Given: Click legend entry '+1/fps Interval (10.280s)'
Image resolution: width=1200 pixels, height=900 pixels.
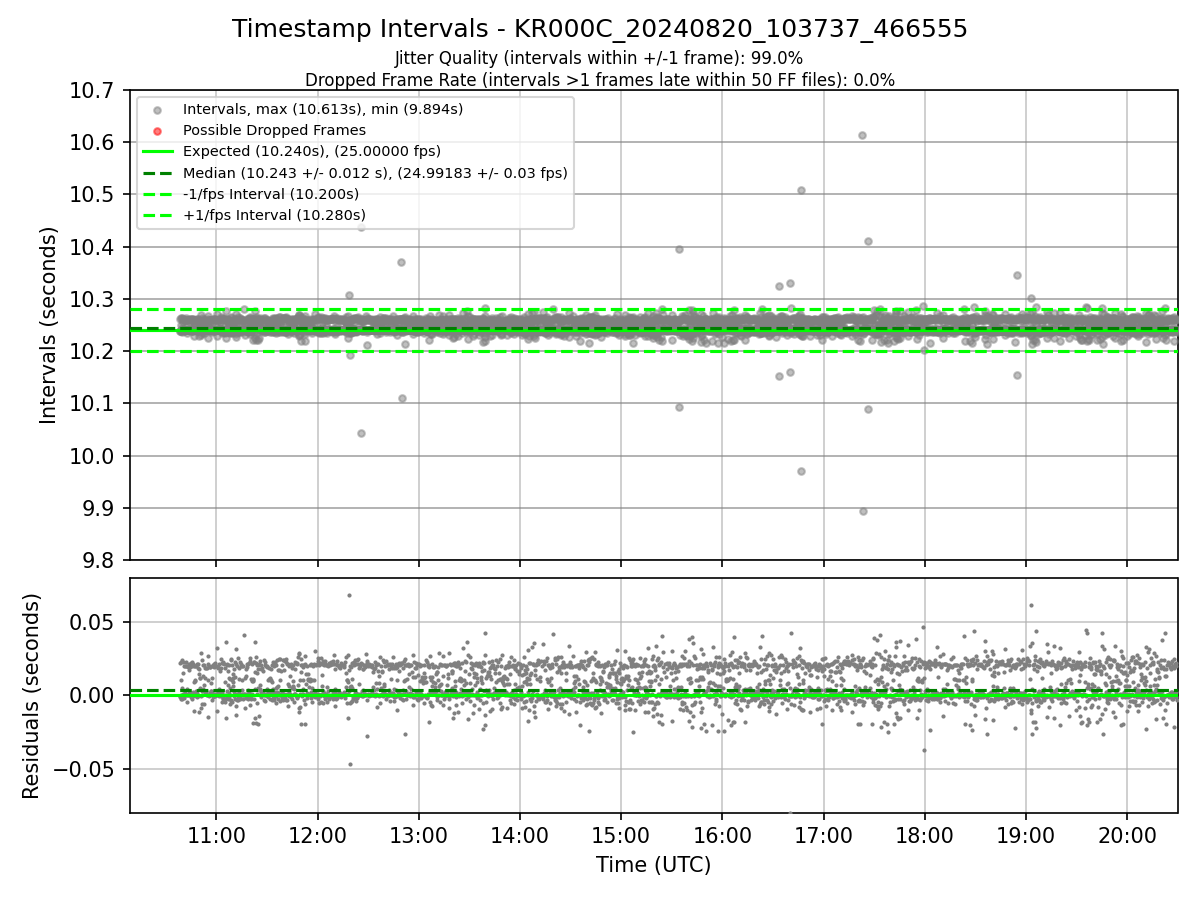Looking at the screenshot, I should click(x=274, y=215).
